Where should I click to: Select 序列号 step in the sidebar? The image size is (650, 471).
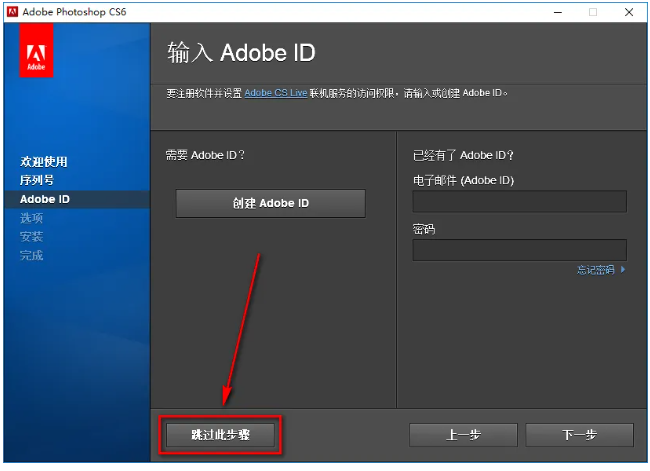point(37,180)
